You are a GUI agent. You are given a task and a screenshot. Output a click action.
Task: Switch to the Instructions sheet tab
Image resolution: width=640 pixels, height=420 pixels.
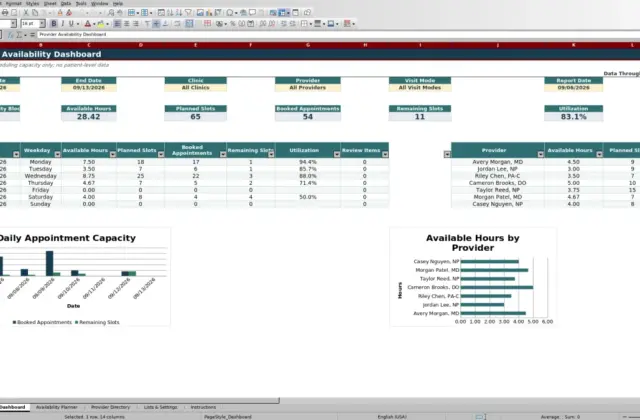point(203,407)
